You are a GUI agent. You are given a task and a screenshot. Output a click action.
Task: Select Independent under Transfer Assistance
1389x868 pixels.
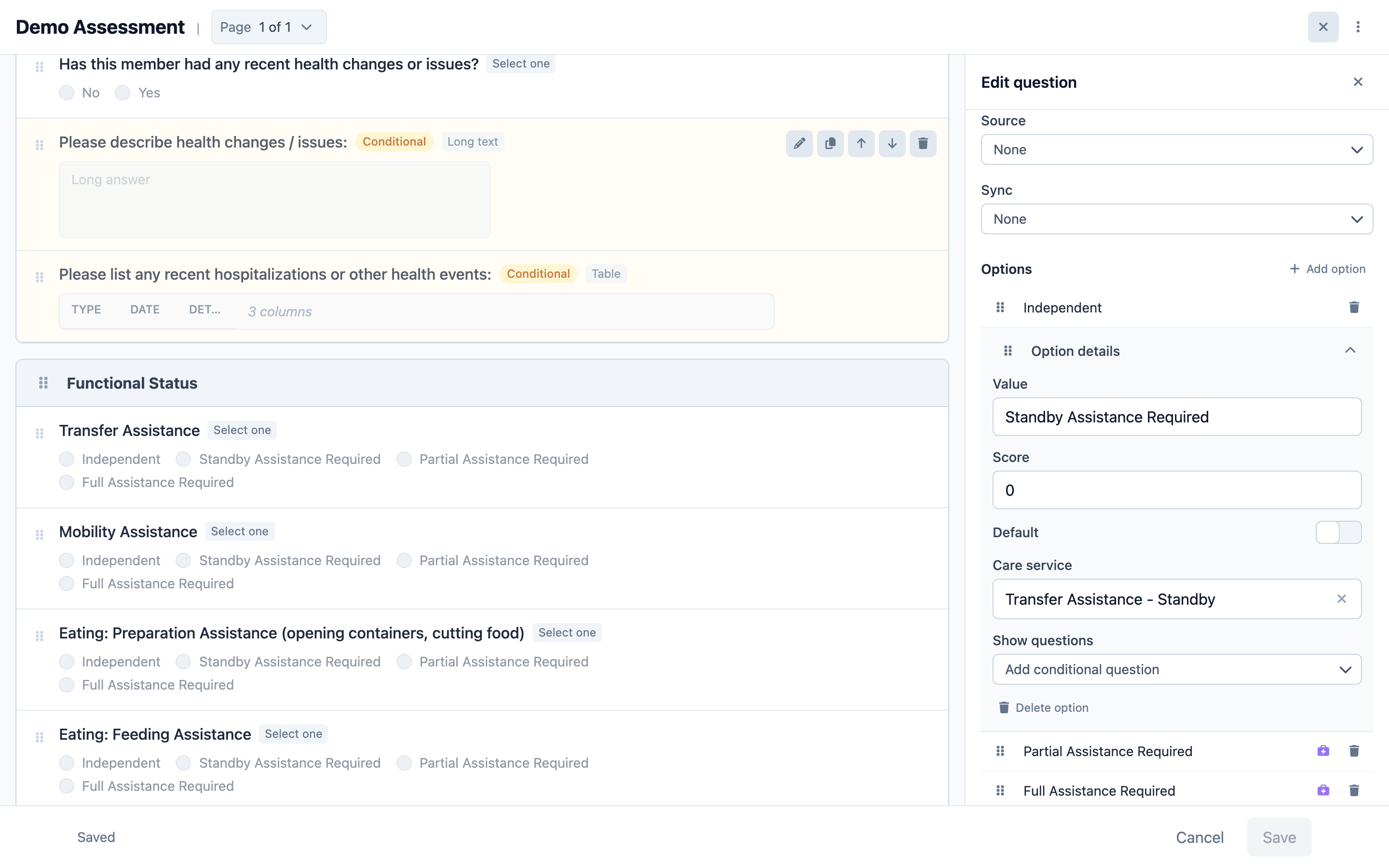tap(67, 459)
